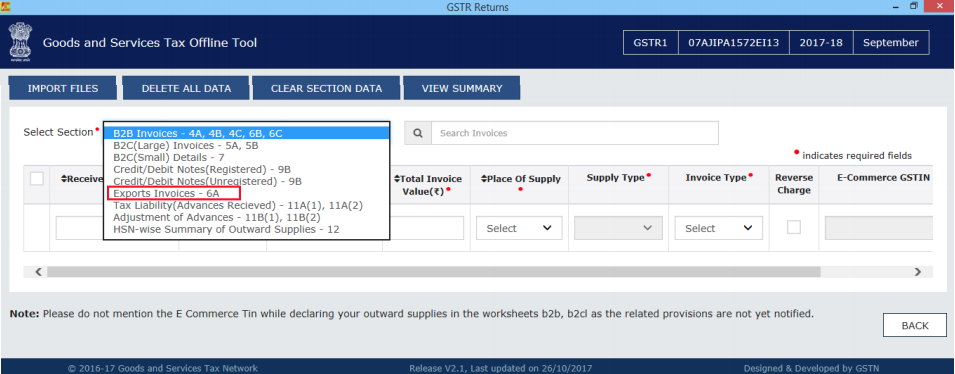955x374 pixels.
Task: Click the E-Commerce GSTIN input field
Action: pos(879,228)
